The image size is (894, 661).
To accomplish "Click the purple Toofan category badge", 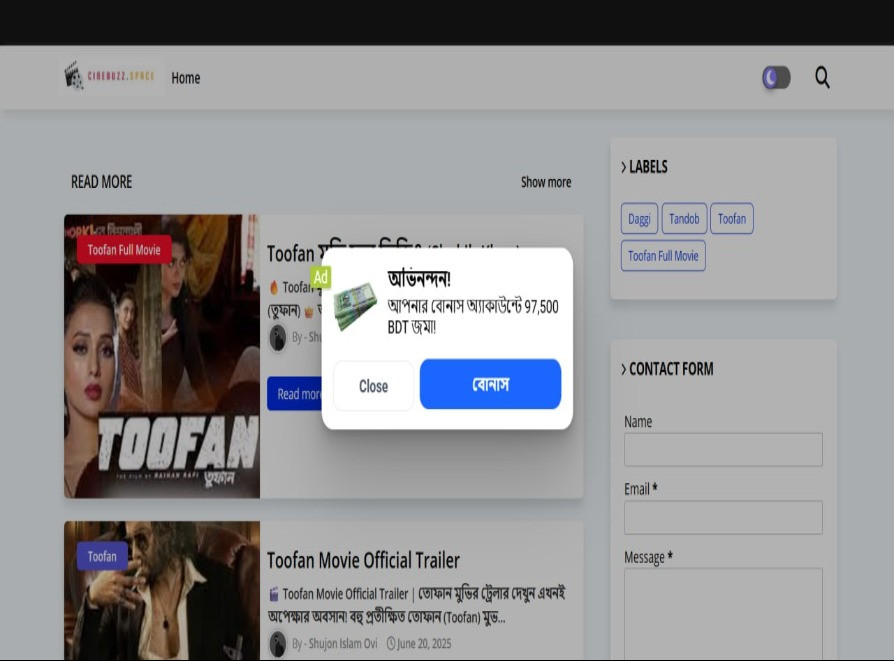I will pyautogui.click(x=102, y=556).
